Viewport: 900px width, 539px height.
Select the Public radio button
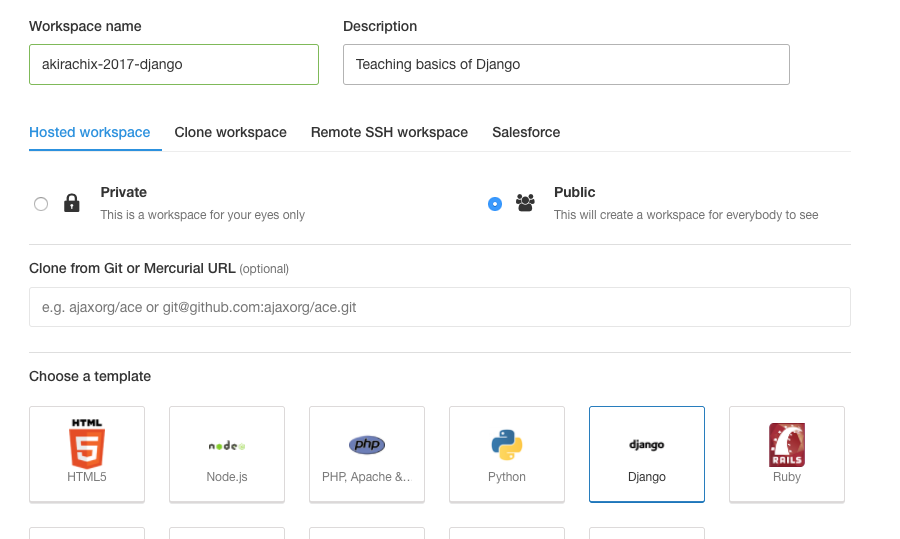495,204
